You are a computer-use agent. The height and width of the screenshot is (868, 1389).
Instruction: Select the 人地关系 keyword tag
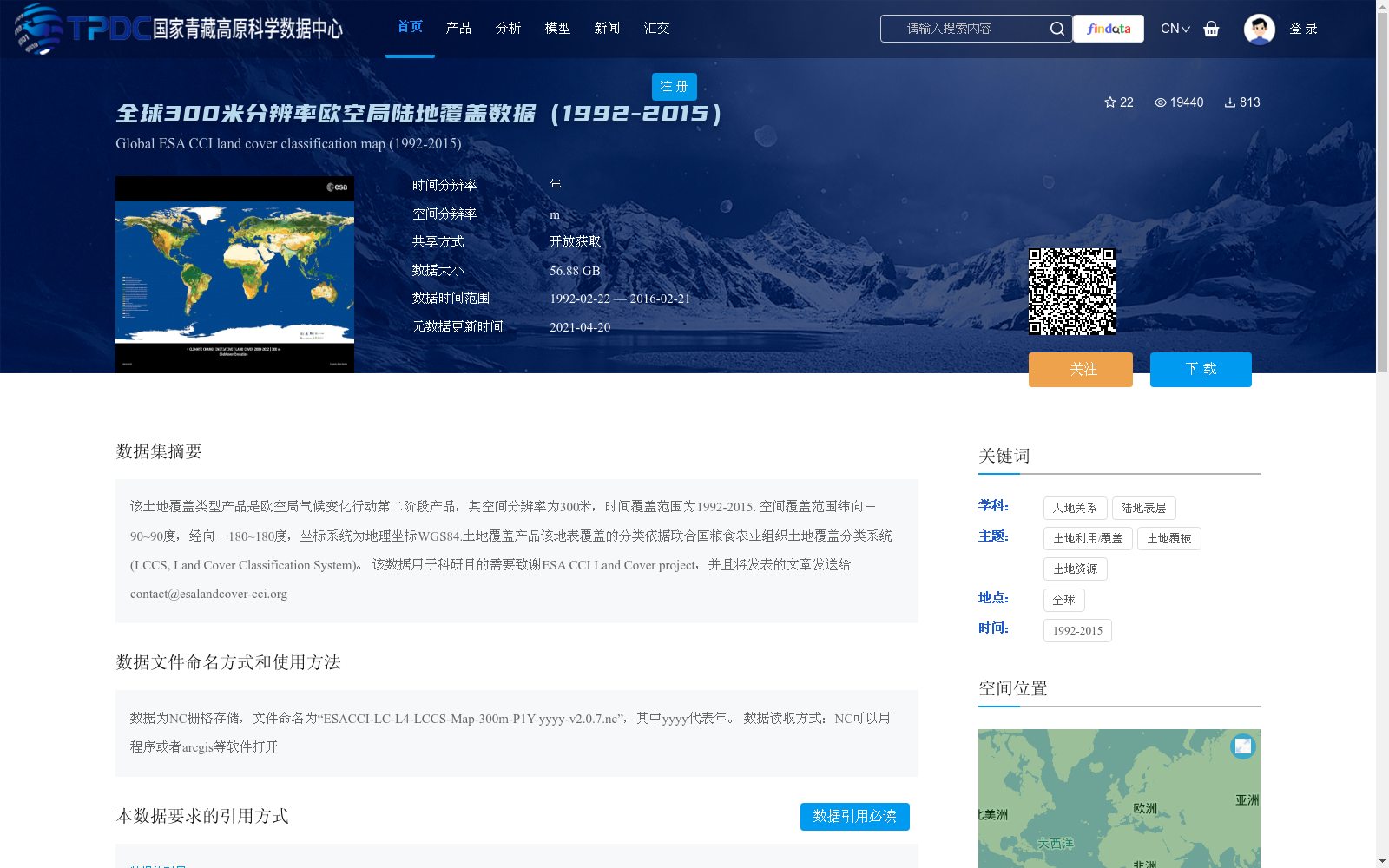pyautogui.click(x=1076, y=508)
